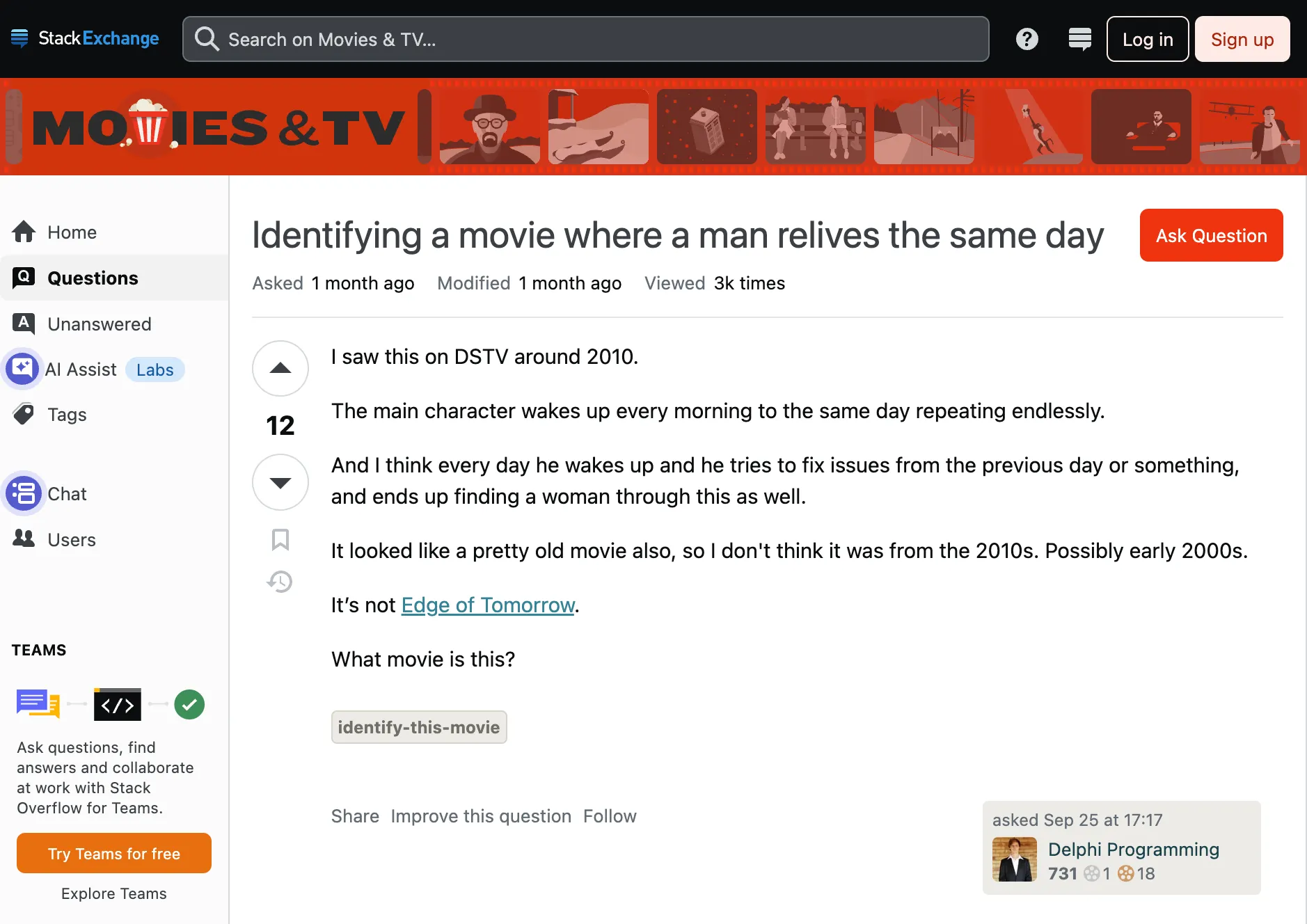Click the Ask Question button
Viewport: 1307px width, 924px height.
tap(1210, 235)
